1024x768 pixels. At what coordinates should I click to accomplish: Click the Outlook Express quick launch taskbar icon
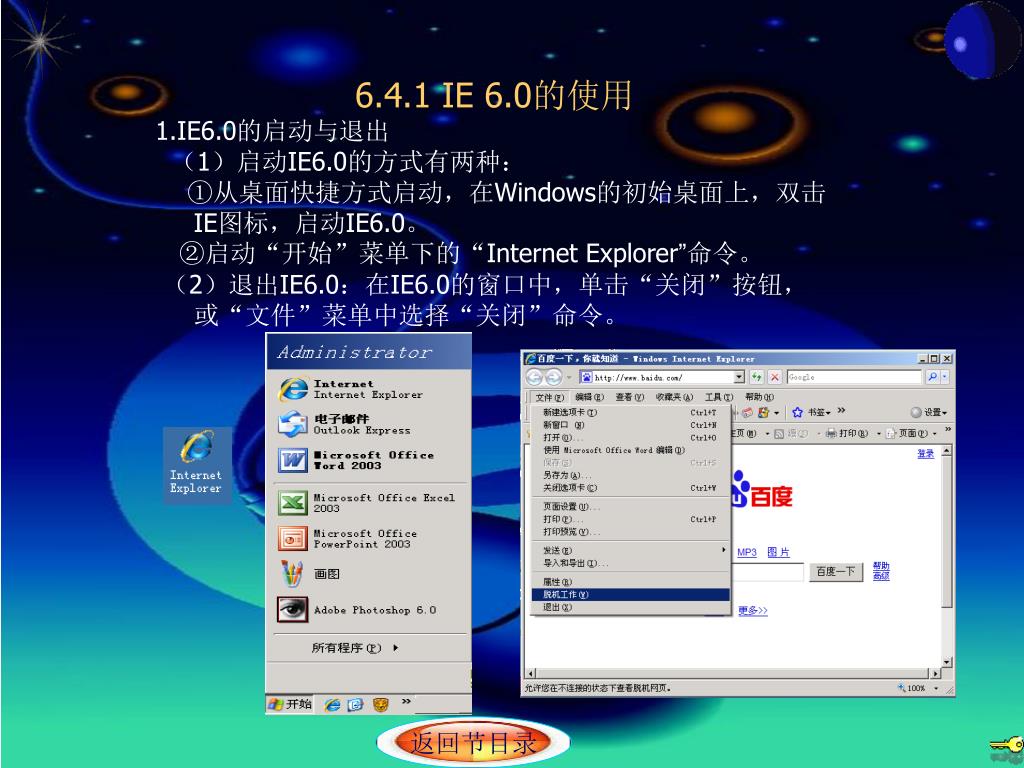point(355,705)
